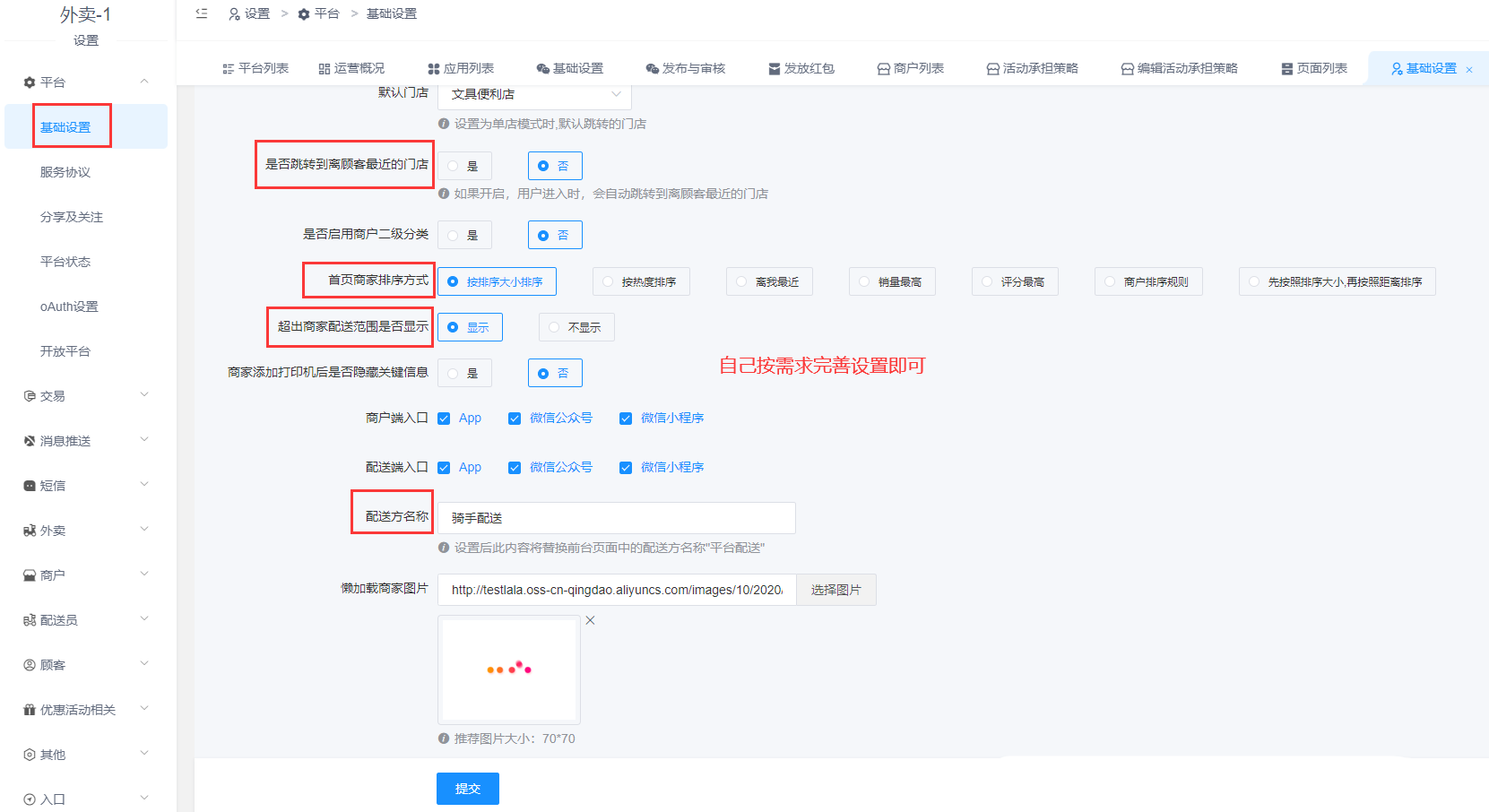The image size is (1489, 812).
Task: Click the 配送方名称 input field
Action: tap(617, 518)
